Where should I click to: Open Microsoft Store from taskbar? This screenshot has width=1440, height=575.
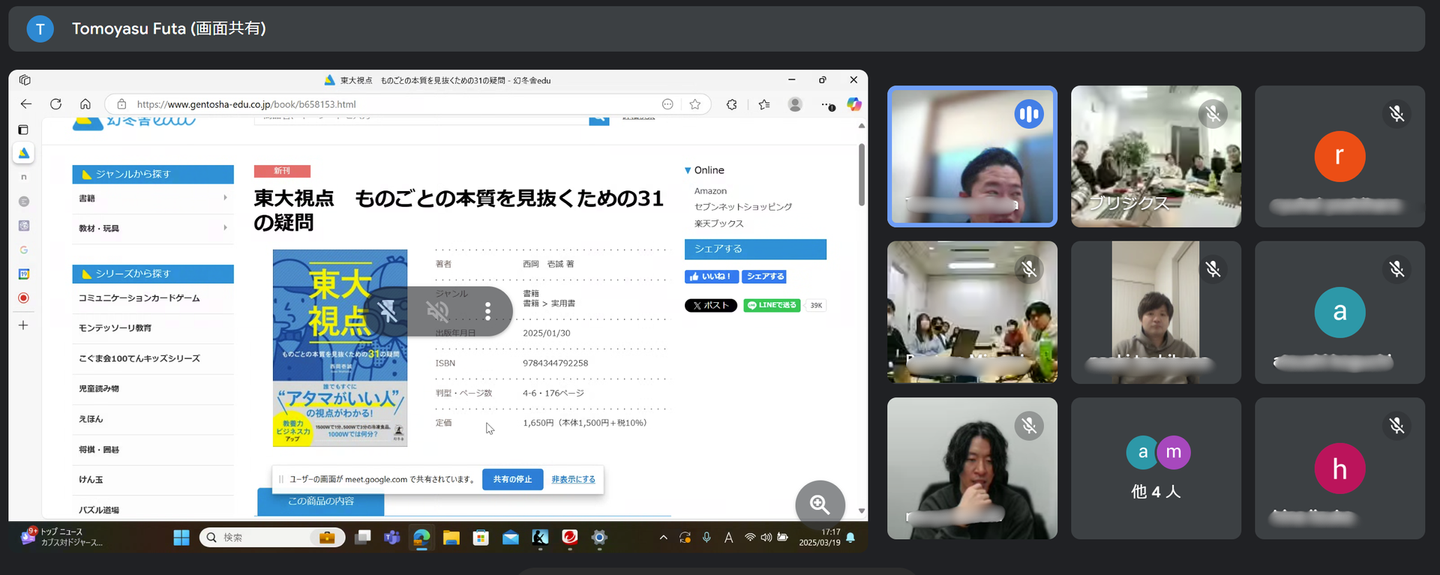pos(481,538)
